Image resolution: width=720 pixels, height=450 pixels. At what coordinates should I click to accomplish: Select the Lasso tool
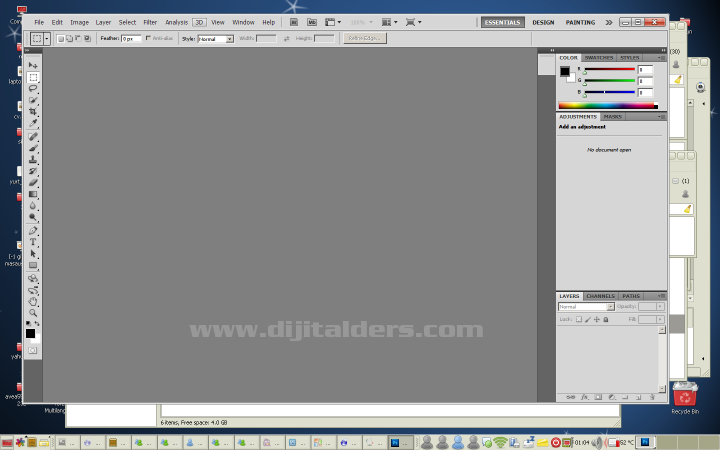(x=33, y=89)
